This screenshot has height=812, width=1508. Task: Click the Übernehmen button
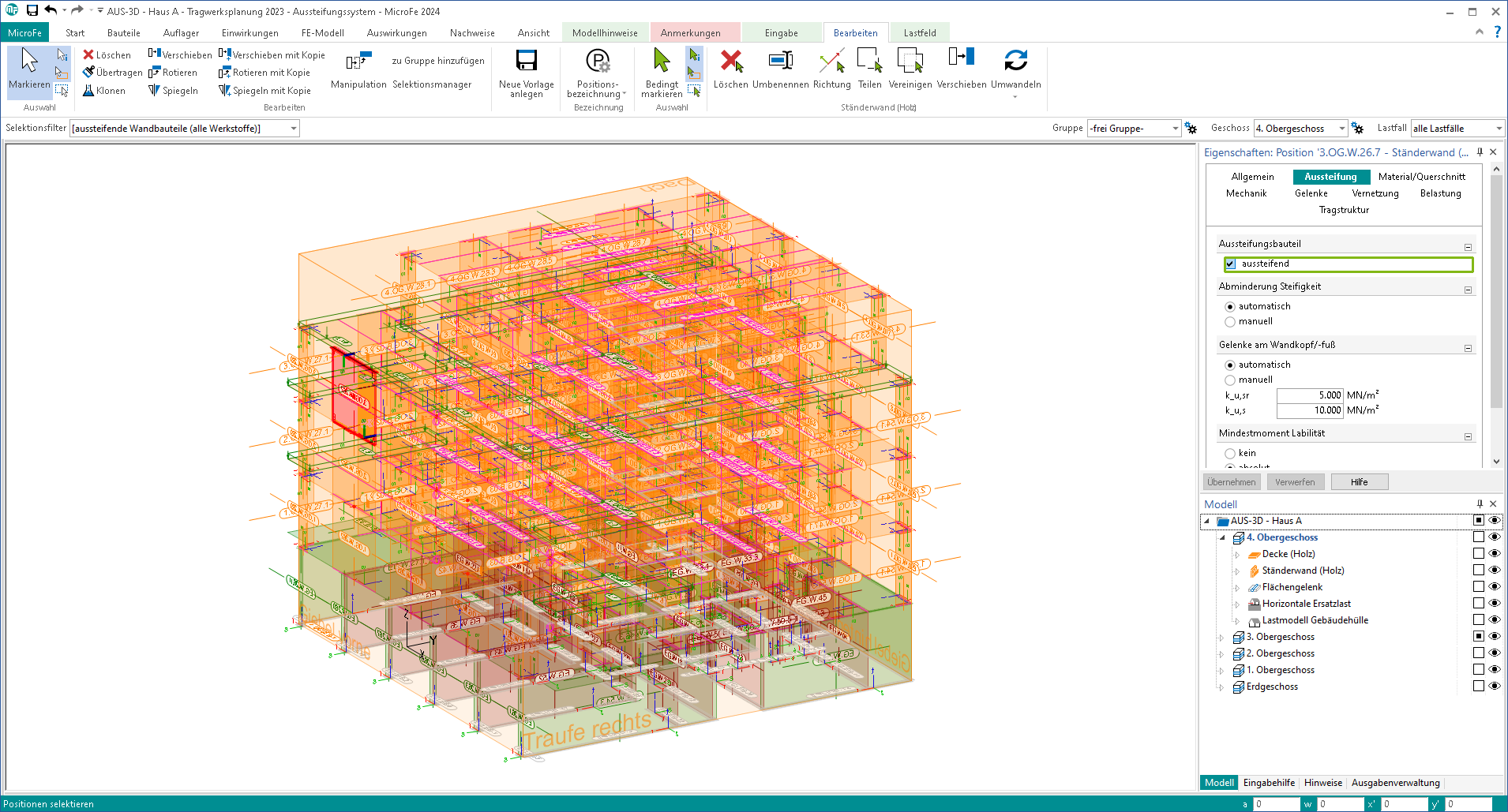tap(1231, 482)
